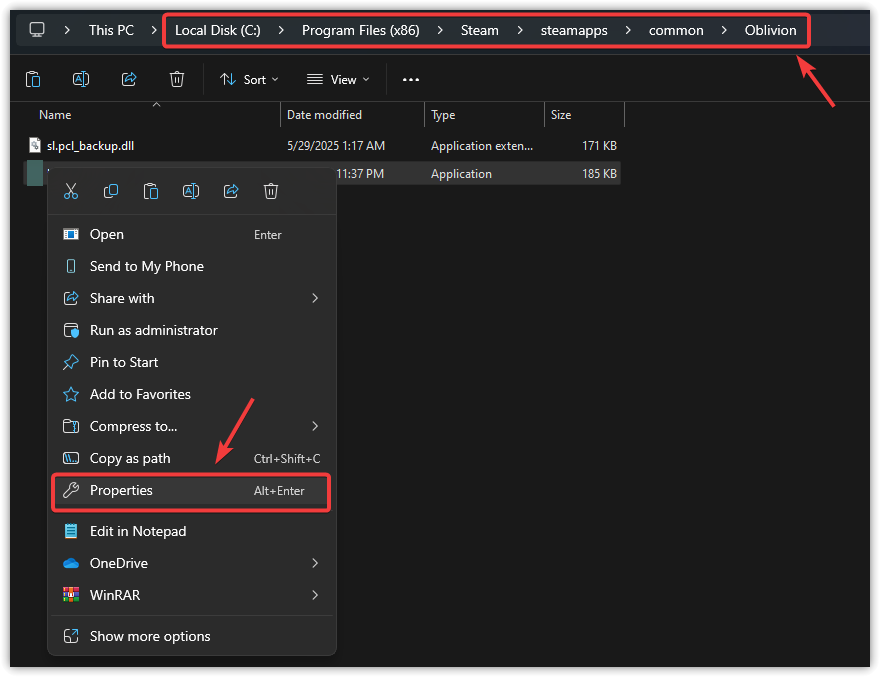
Task: Select Run as administrator
Action: point(153,330)
